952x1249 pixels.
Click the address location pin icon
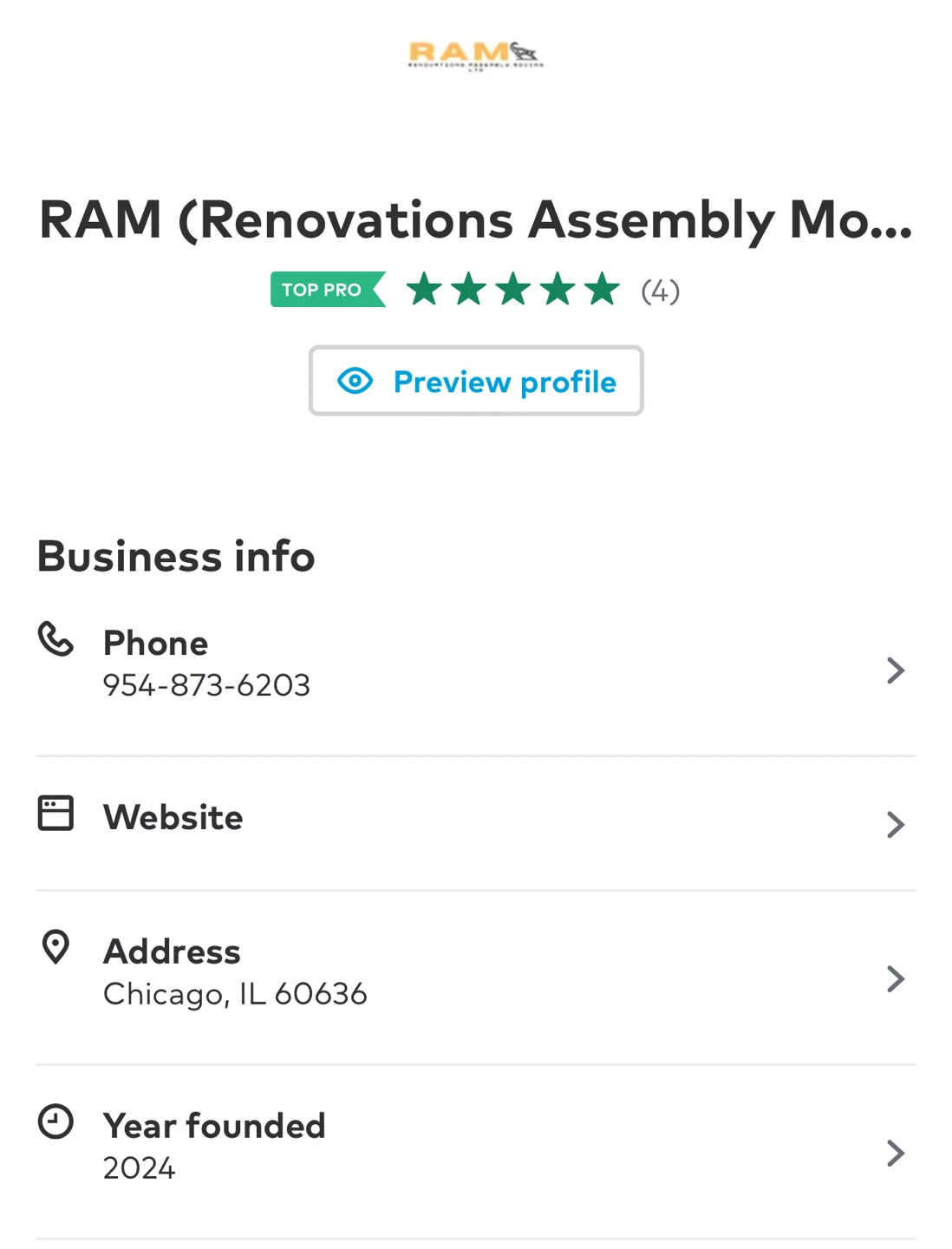click(x=55, y=947)
